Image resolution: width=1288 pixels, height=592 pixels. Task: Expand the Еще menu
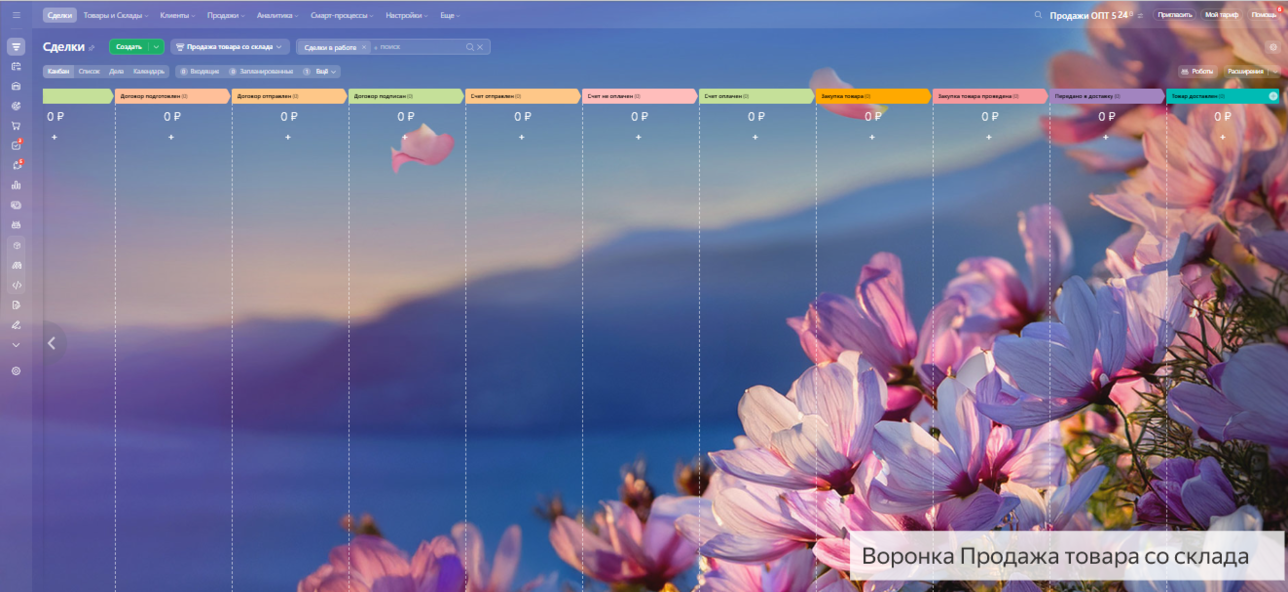(450, 15)
